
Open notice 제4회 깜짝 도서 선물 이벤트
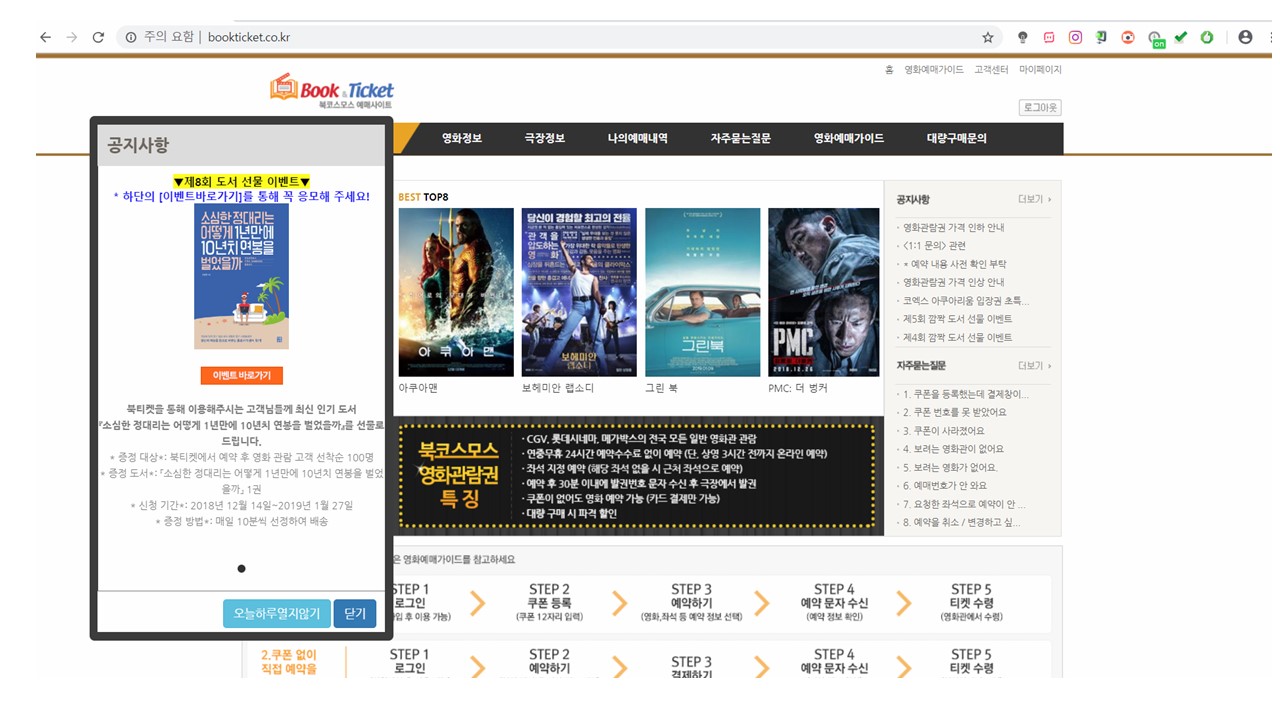(x=958, y=337)
